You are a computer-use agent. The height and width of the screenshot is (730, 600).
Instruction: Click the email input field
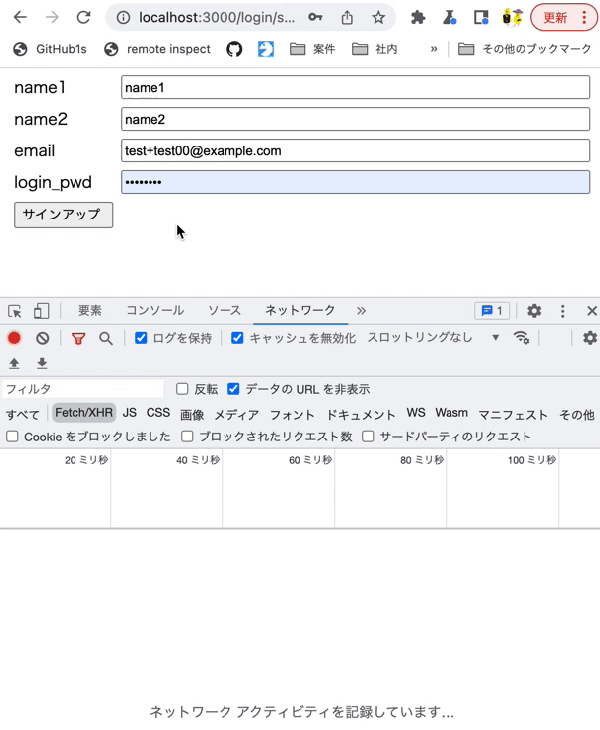pyautogui.click(x=356, y=150)
